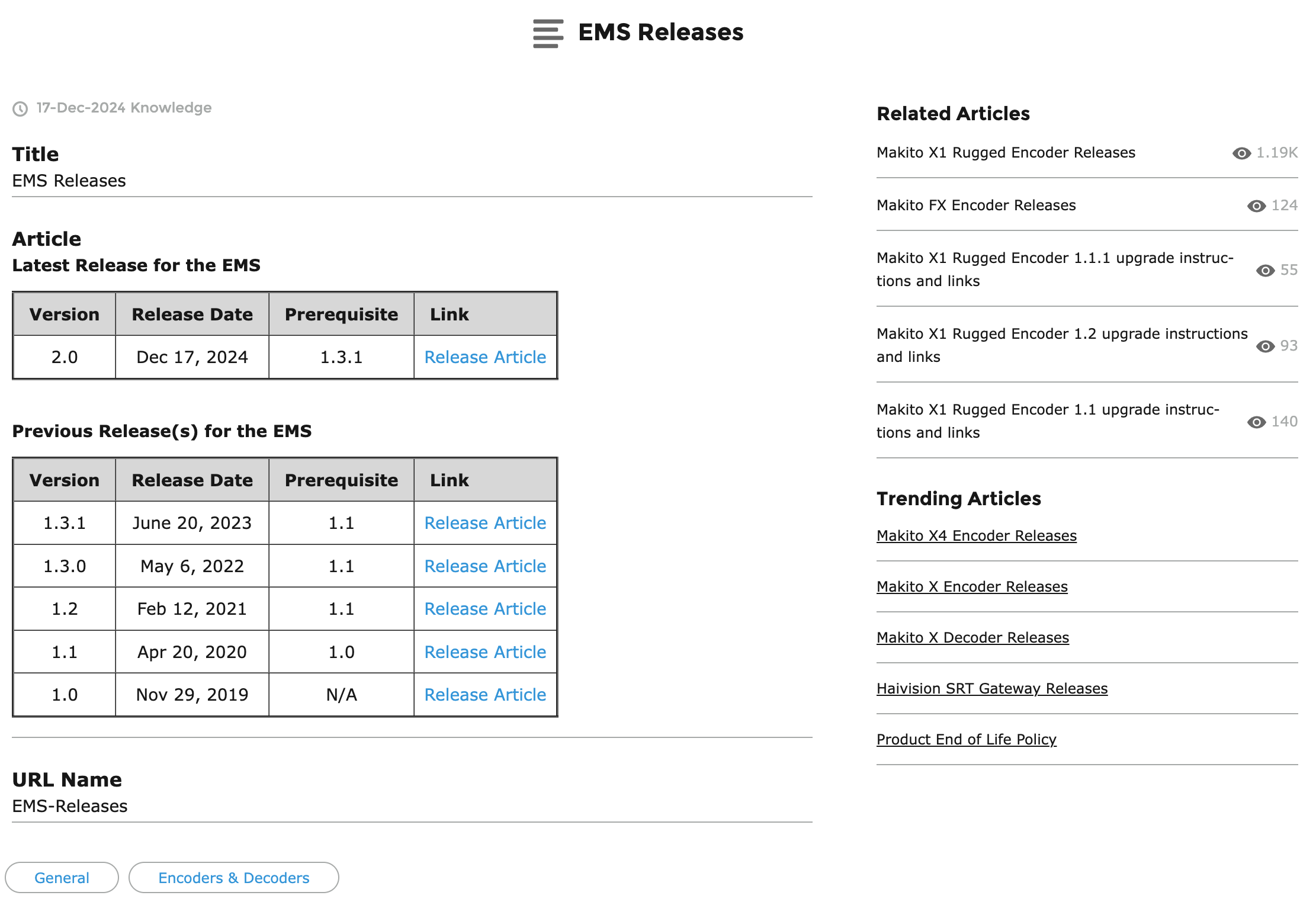Click the 'EMS-Releases' URL name value
The width and height of the screenshot is (1316, 905).
click(70, 806)
